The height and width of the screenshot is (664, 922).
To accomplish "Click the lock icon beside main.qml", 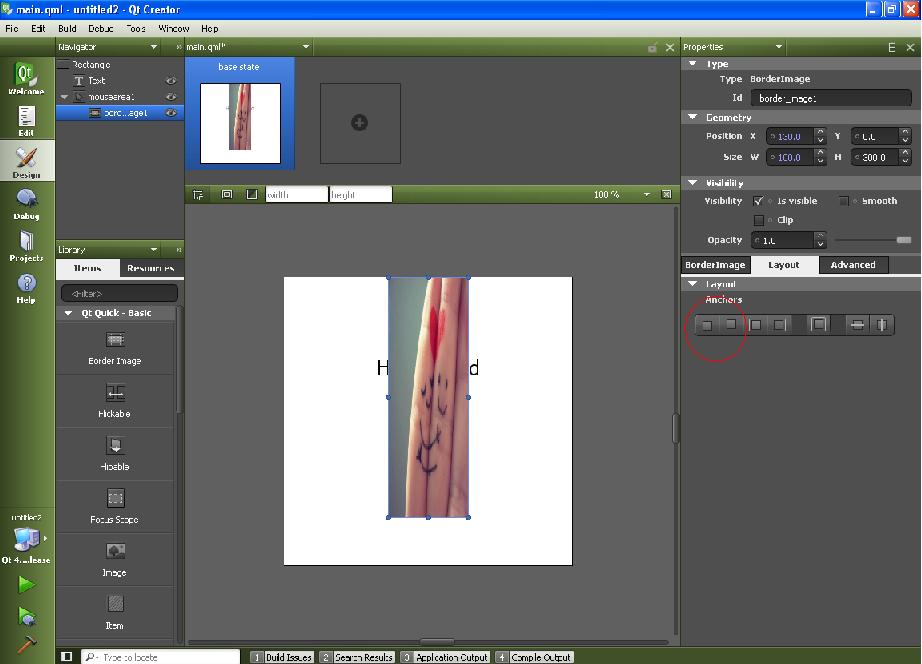I will 652,48.
